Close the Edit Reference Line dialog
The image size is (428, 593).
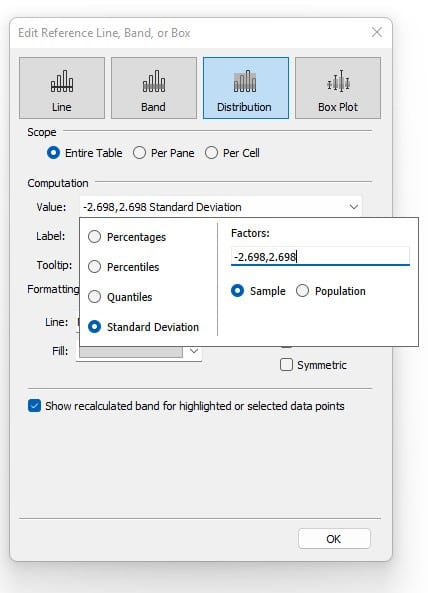pyautogui.click(x=377, y=33)
